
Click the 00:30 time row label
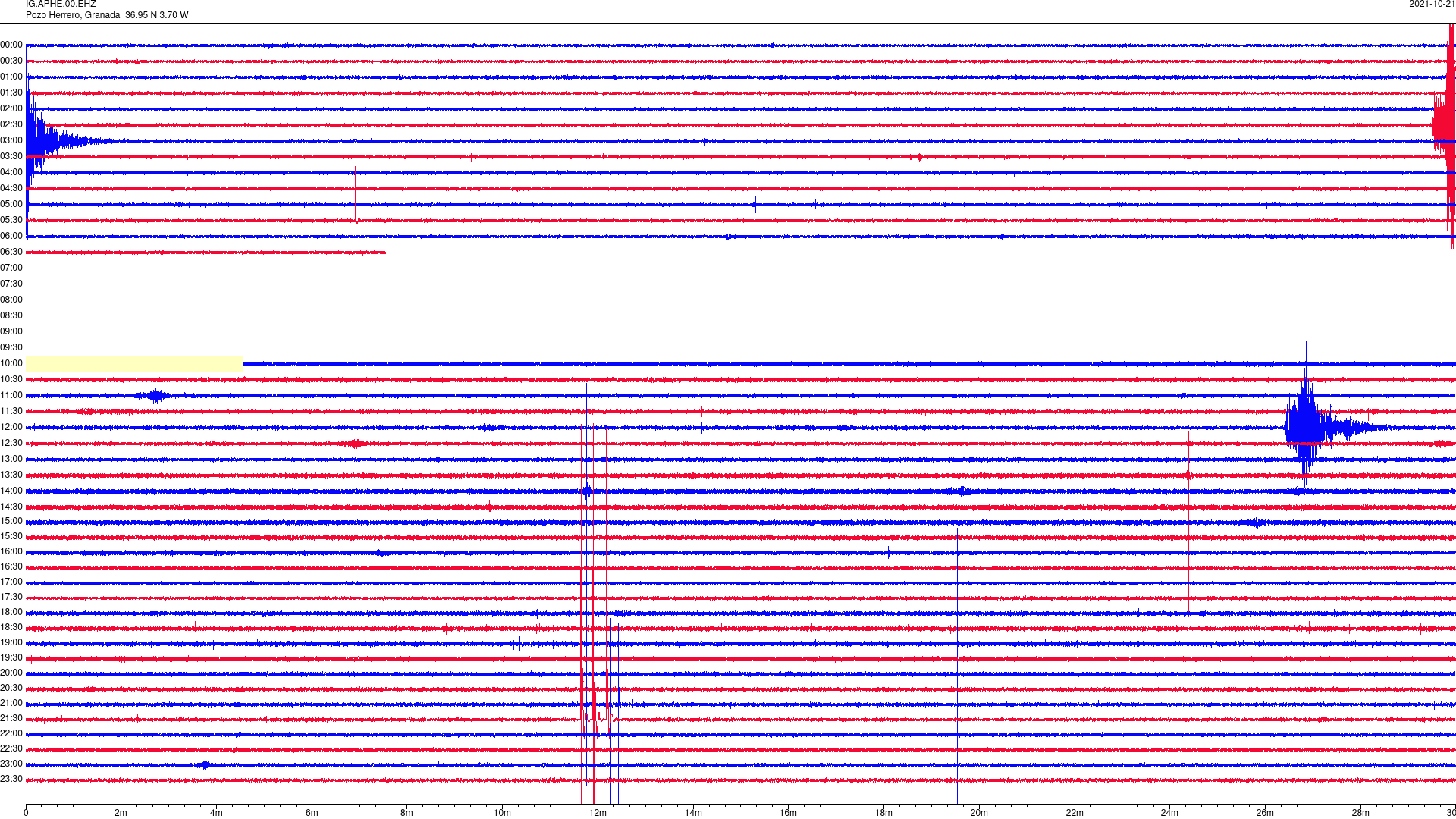click(11, 61)
